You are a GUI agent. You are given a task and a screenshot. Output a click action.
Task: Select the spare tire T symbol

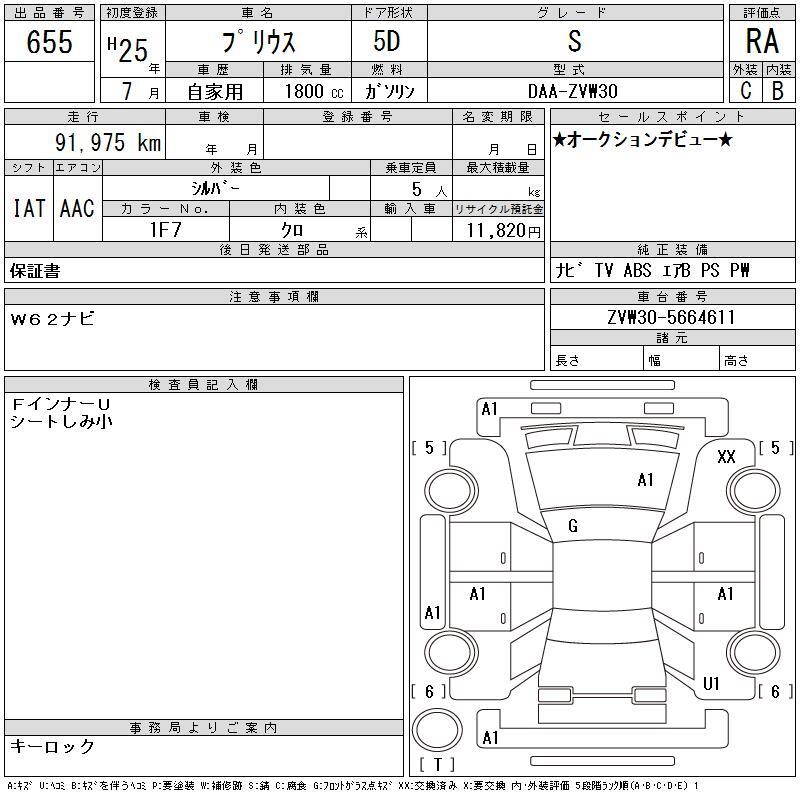437,764
